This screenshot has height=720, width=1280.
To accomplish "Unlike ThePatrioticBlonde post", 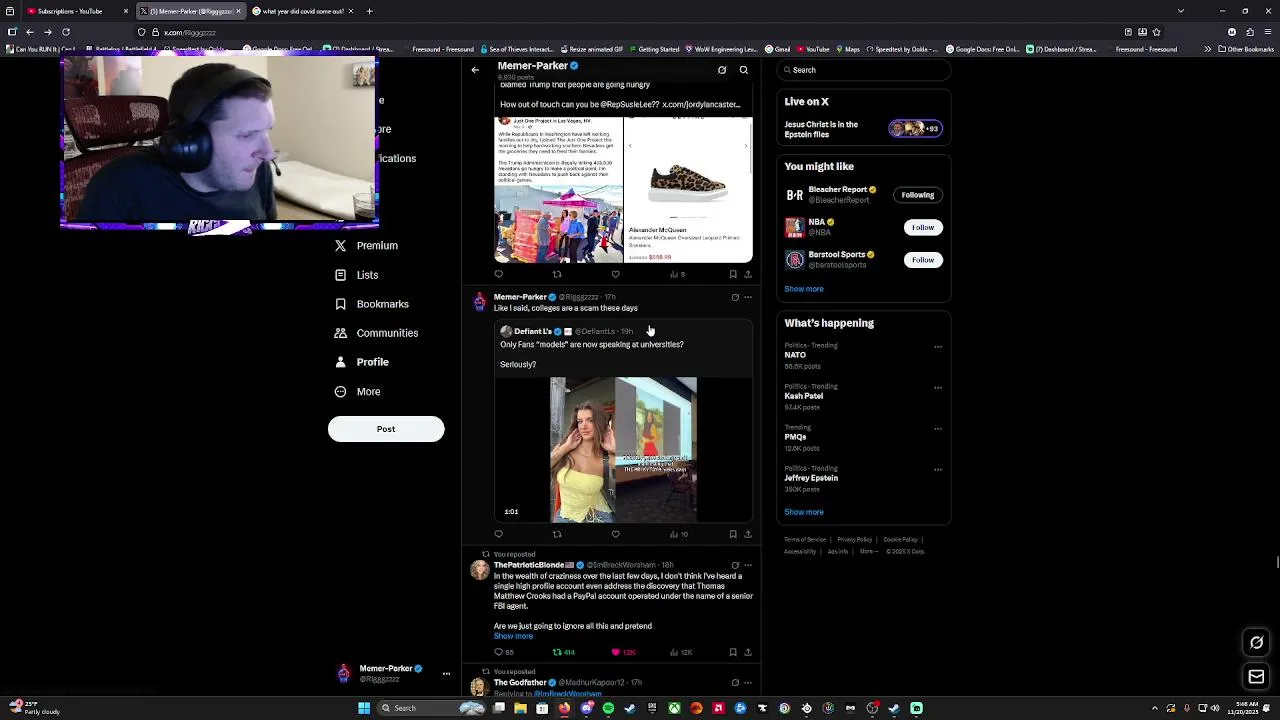I will tap(622, 652).
